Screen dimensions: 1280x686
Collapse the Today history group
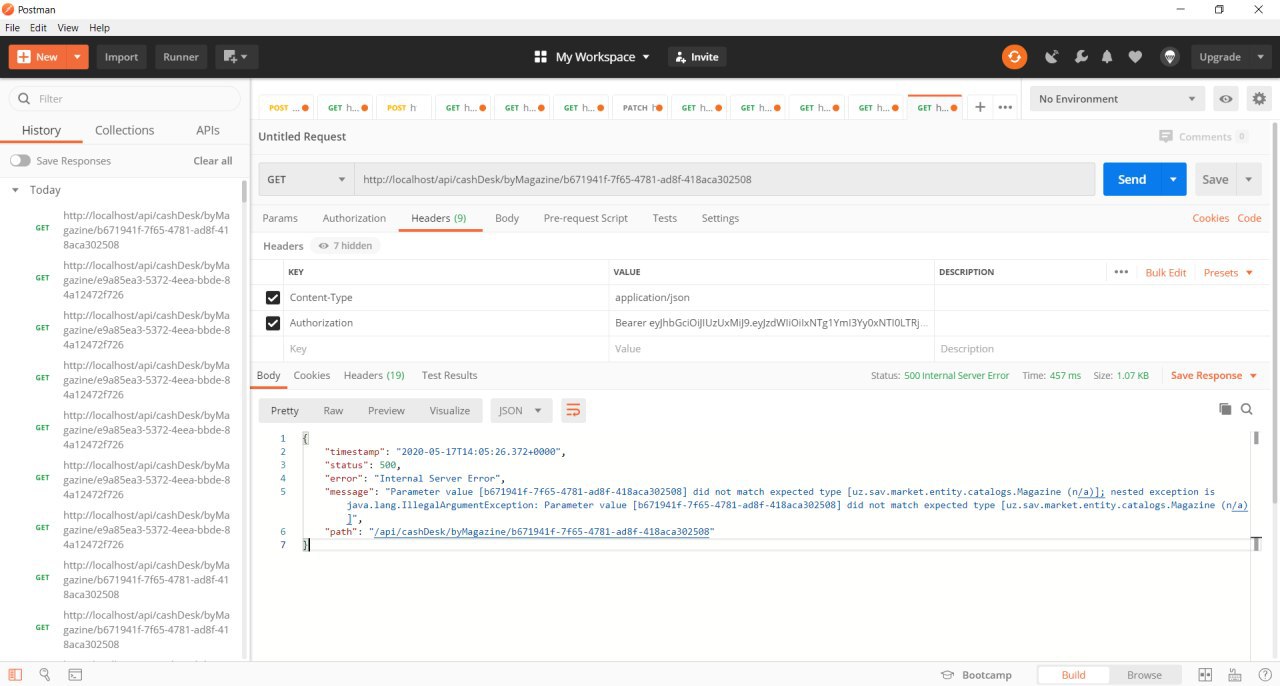[15, 190]
